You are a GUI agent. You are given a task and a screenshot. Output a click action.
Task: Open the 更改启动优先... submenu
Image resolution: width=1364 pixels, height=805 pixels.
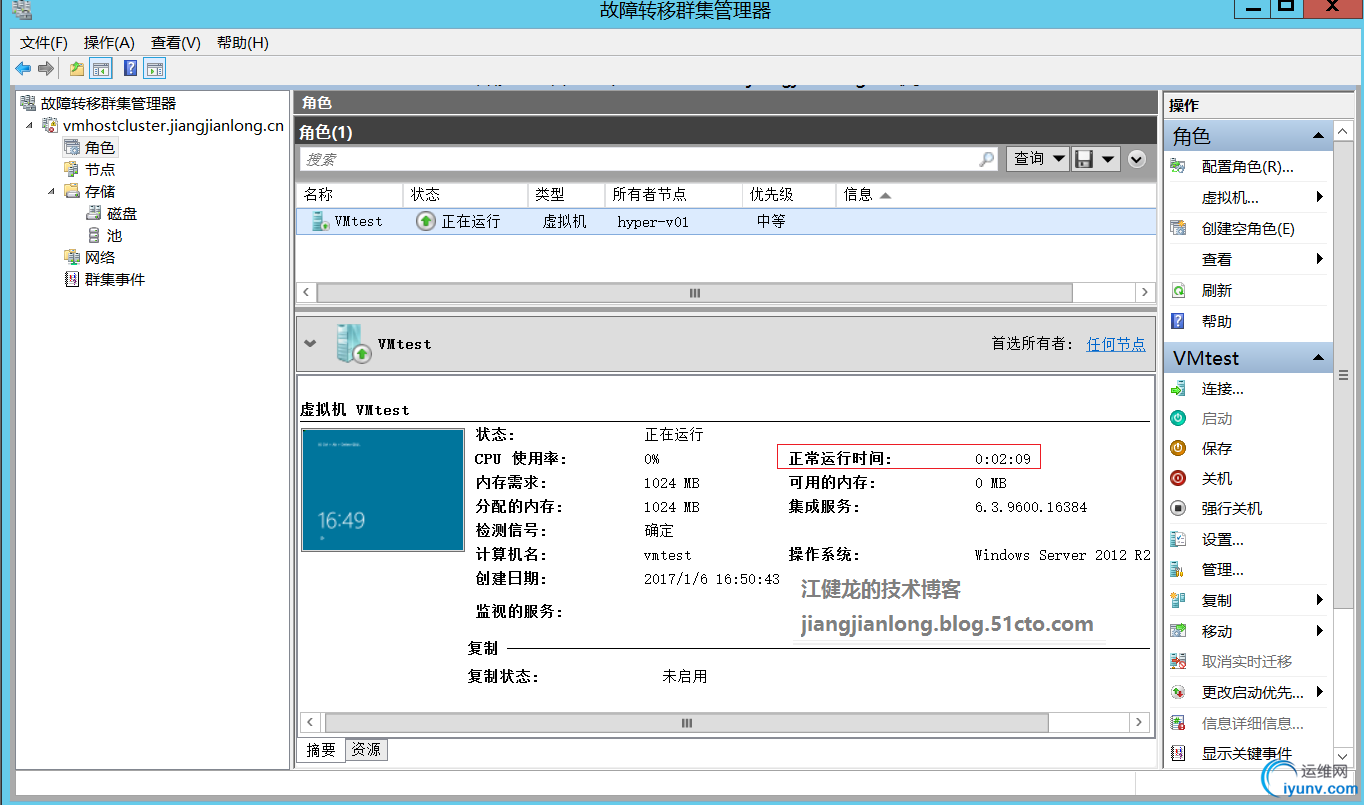click(x=1253, y=692)
